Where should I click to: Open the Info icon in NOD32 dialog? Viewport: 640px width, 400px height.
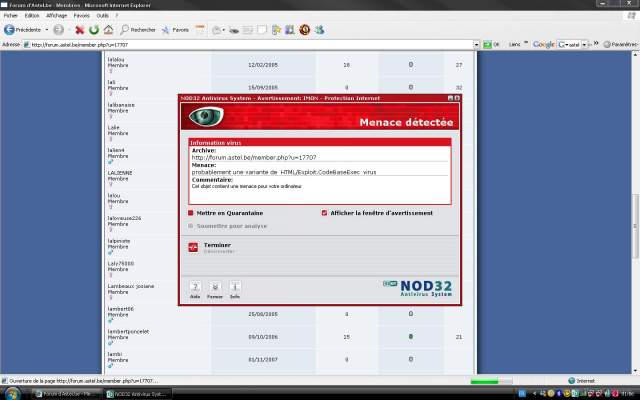point(235,288)
